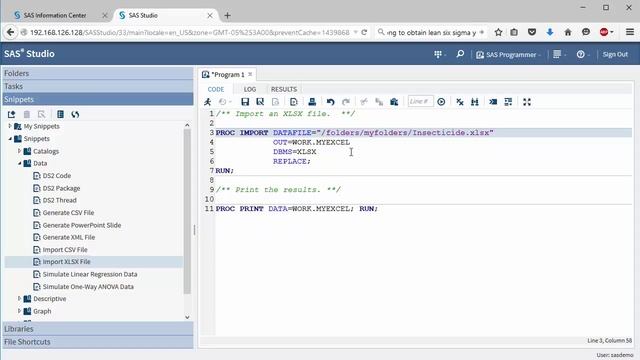Viewport: 640px width, 360px height.
Task: Switch to the RESULTS tab
Action: [x=284, y=89]
